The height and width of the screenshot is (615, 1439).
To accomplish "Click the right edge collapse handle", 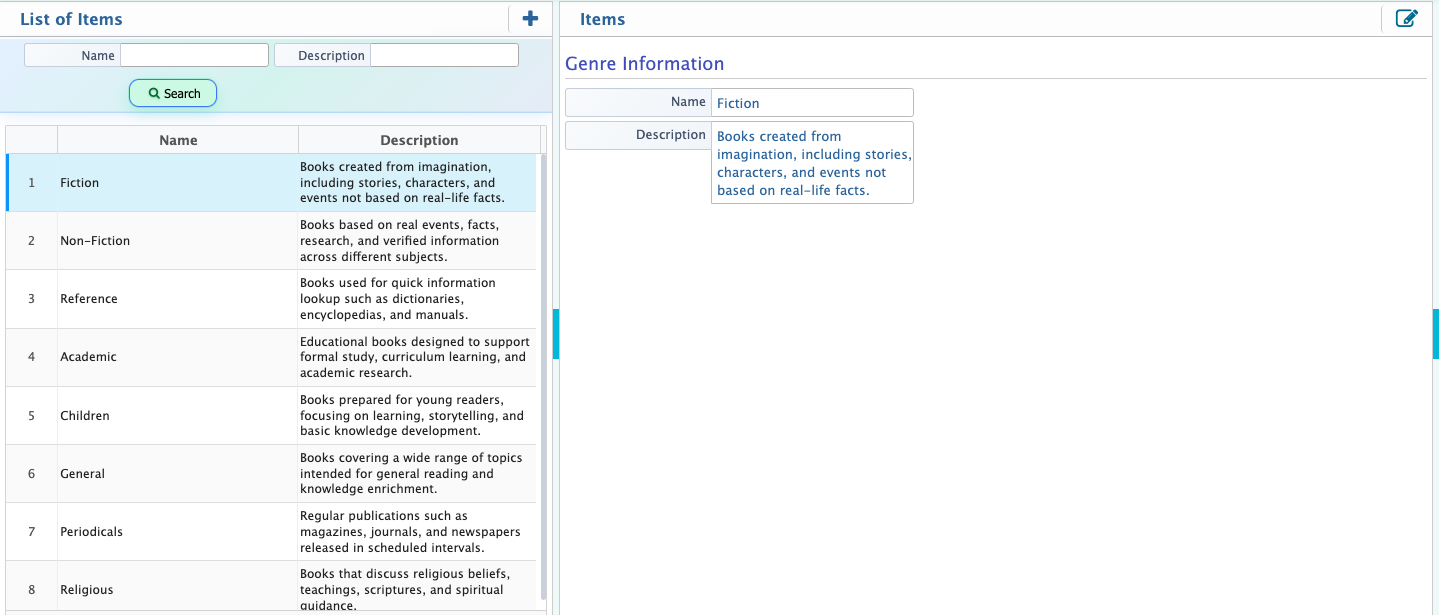I will (x=1435, y=334).
